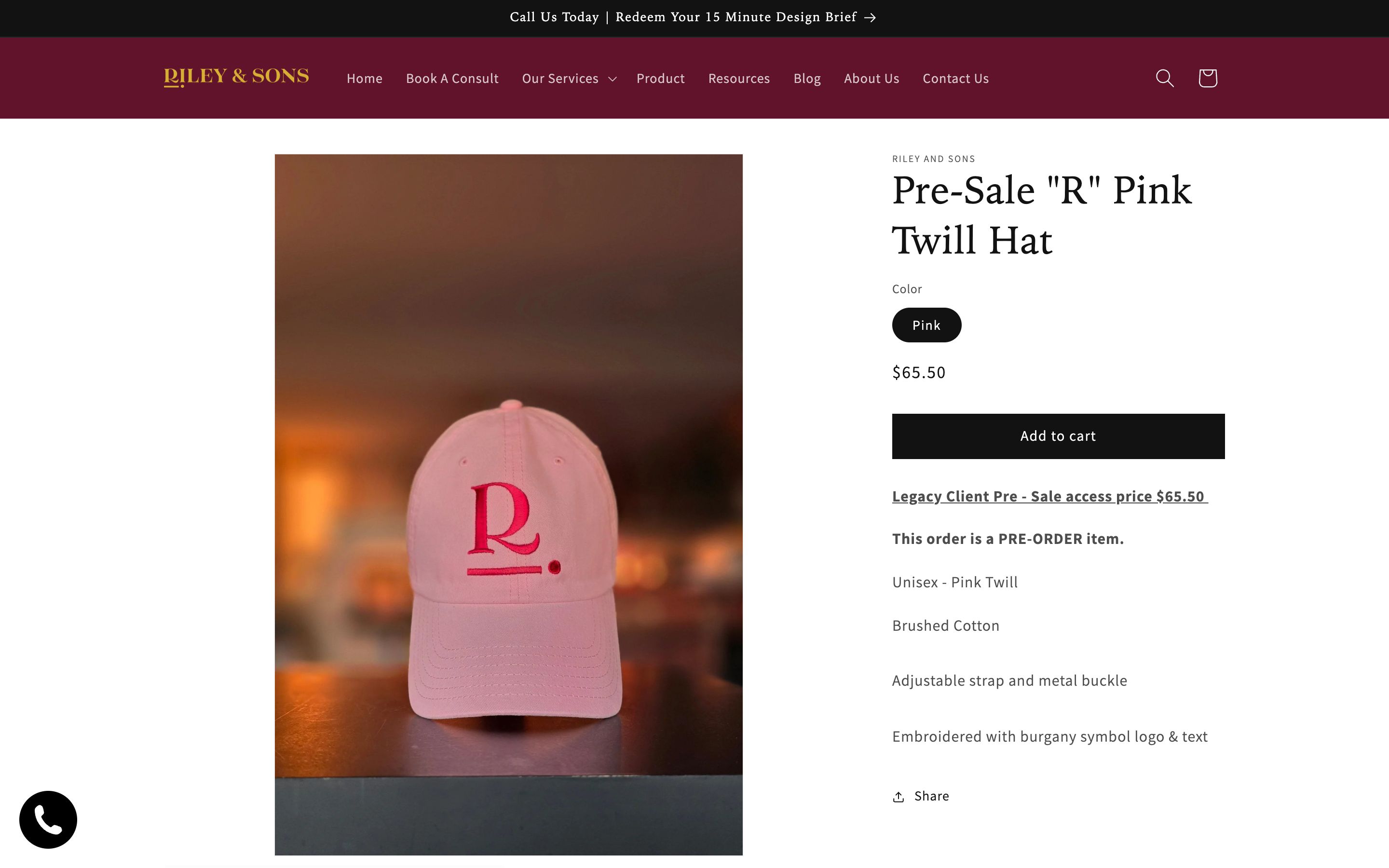This screenshot has height=868, width=1389.
Task: Select the Pink color option
Action: (926, 325)
